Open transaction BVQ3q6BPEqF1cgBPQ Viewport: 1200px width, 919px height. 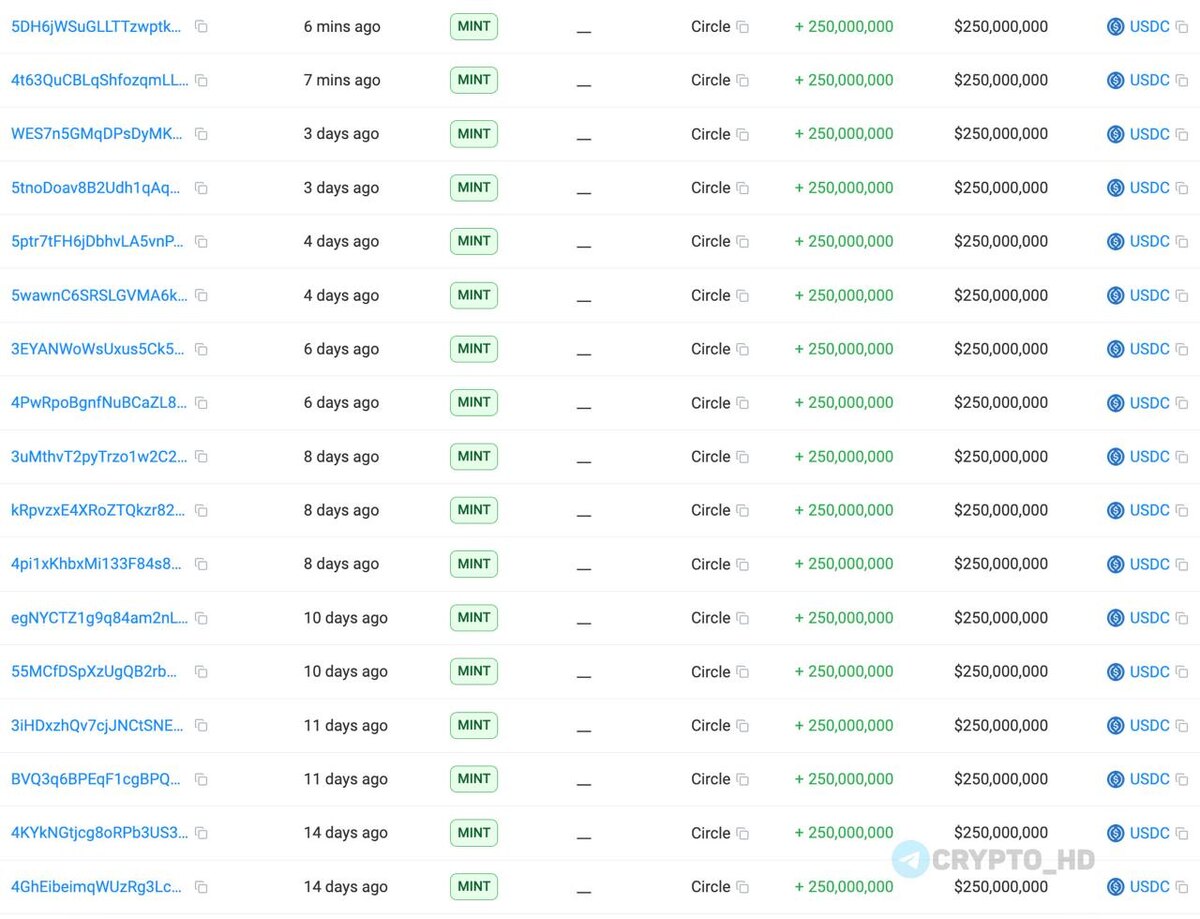(97, 779)
